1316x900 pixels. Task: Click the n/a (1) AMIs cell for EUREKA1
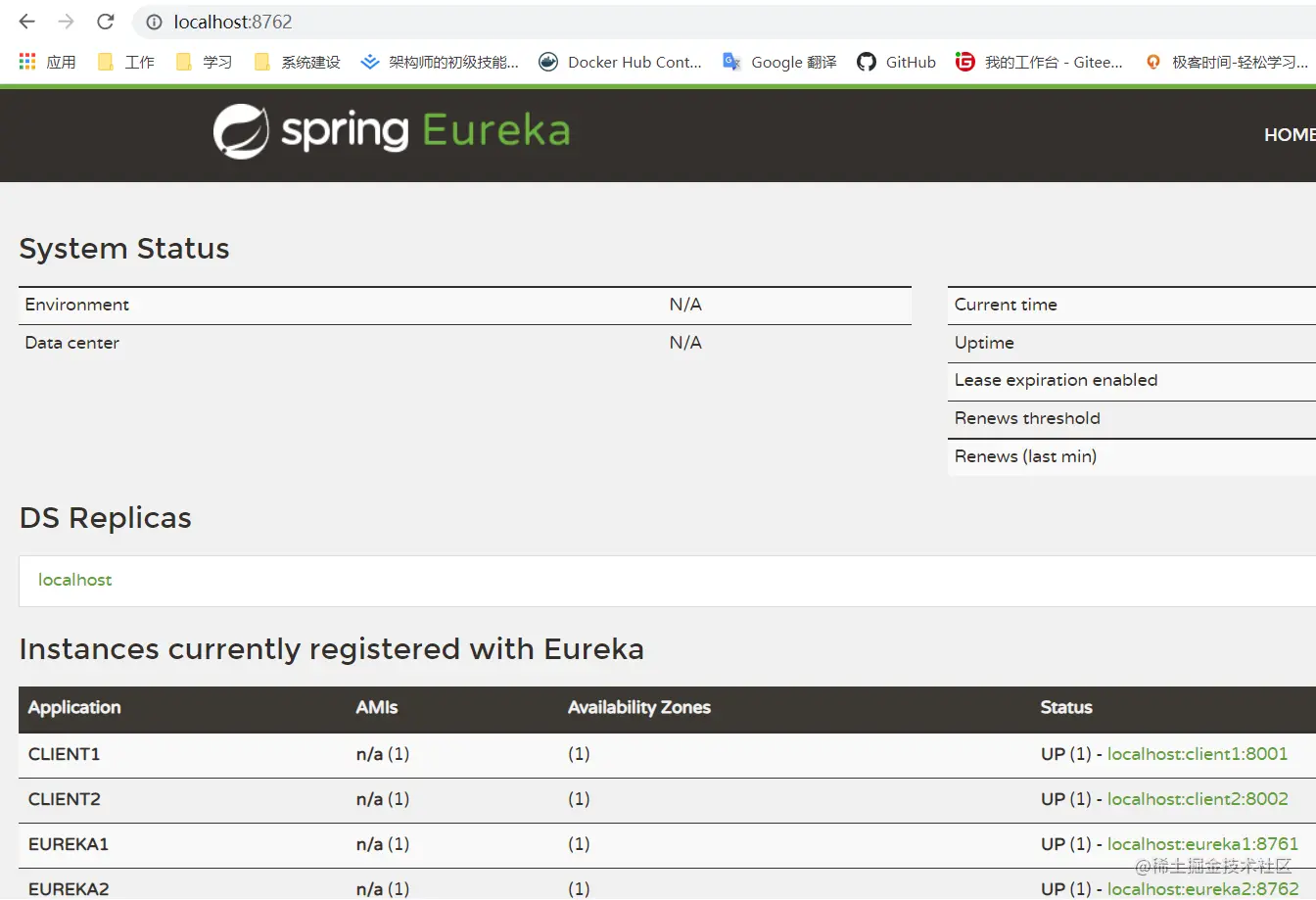(383, 844)
